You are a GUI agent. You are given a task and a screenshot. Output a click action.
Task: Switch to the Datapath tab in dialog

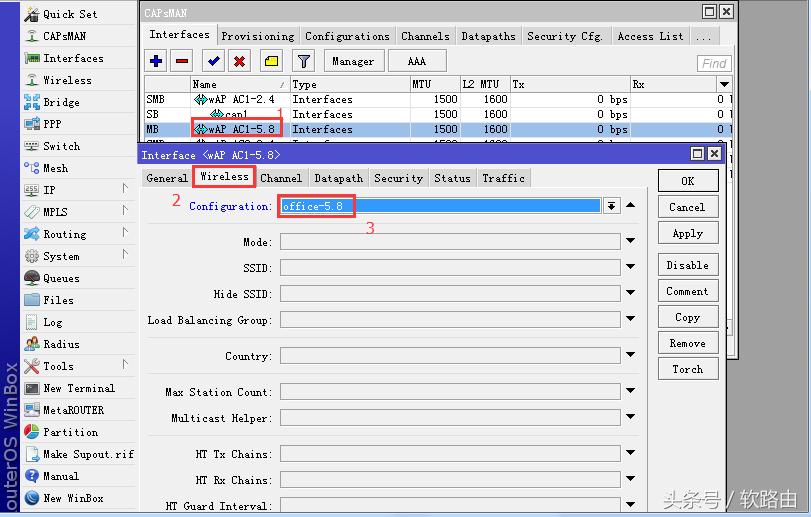click(338, 178)
